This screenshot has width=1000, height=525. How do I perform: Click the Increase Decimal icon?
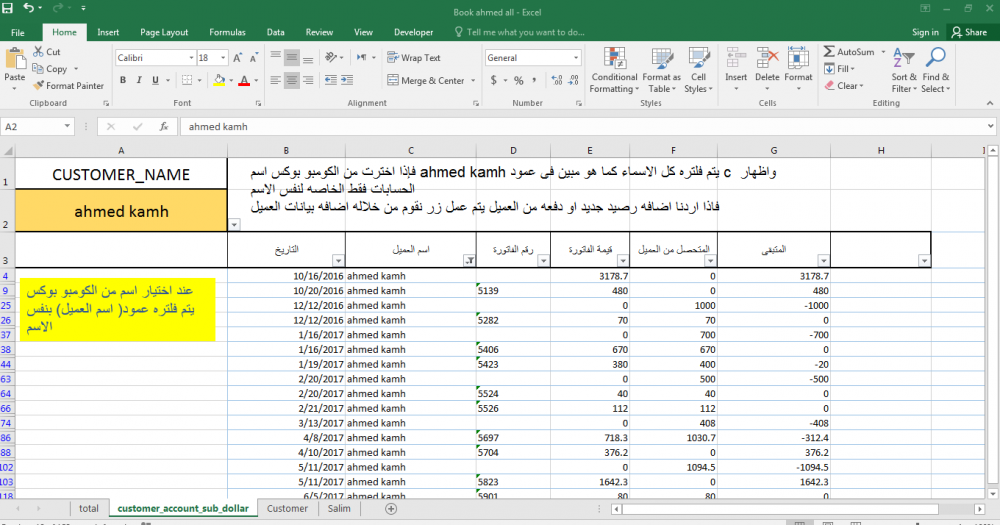[x=557, y=80]
